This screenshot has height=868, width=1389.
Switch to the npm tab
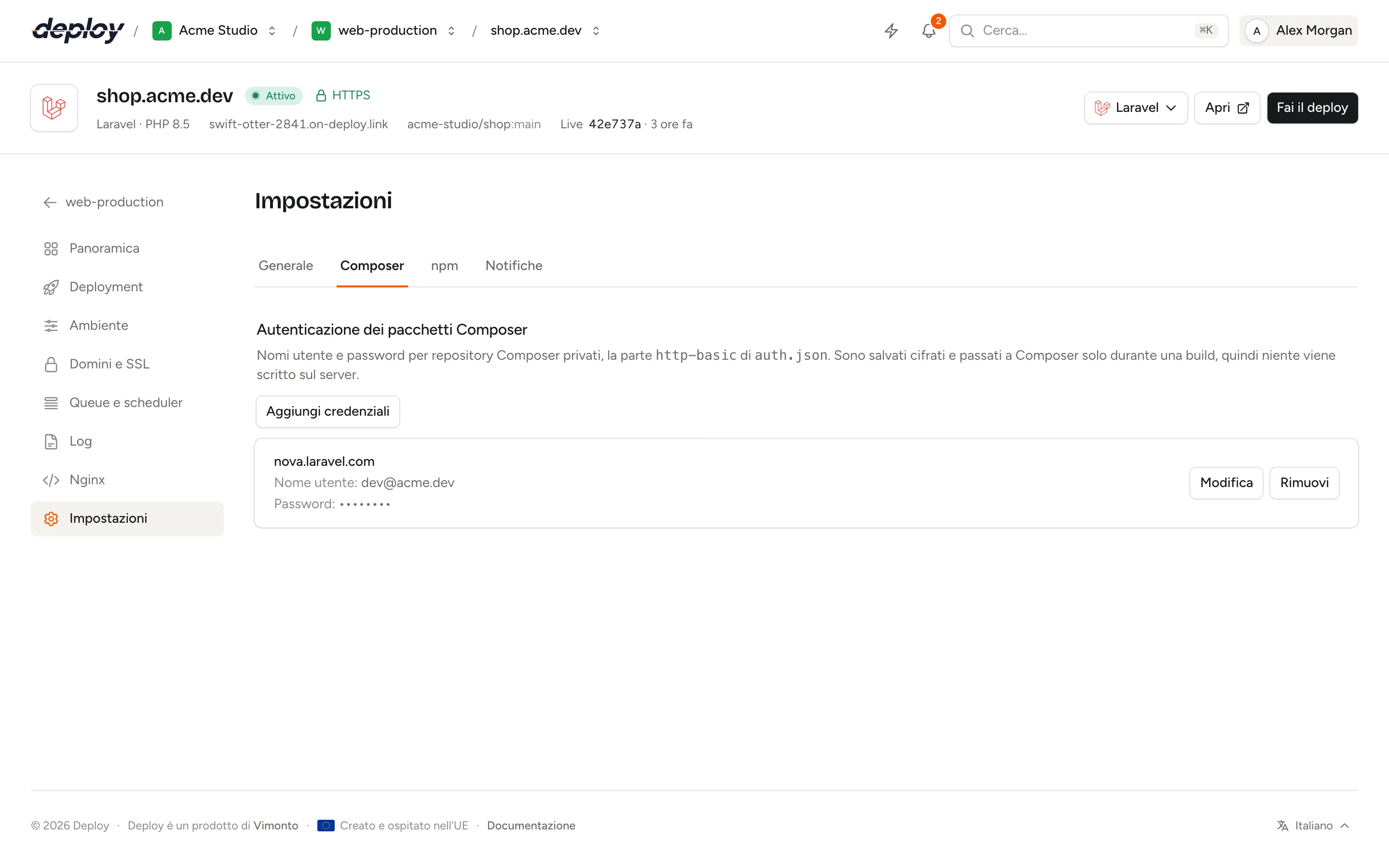444,266
